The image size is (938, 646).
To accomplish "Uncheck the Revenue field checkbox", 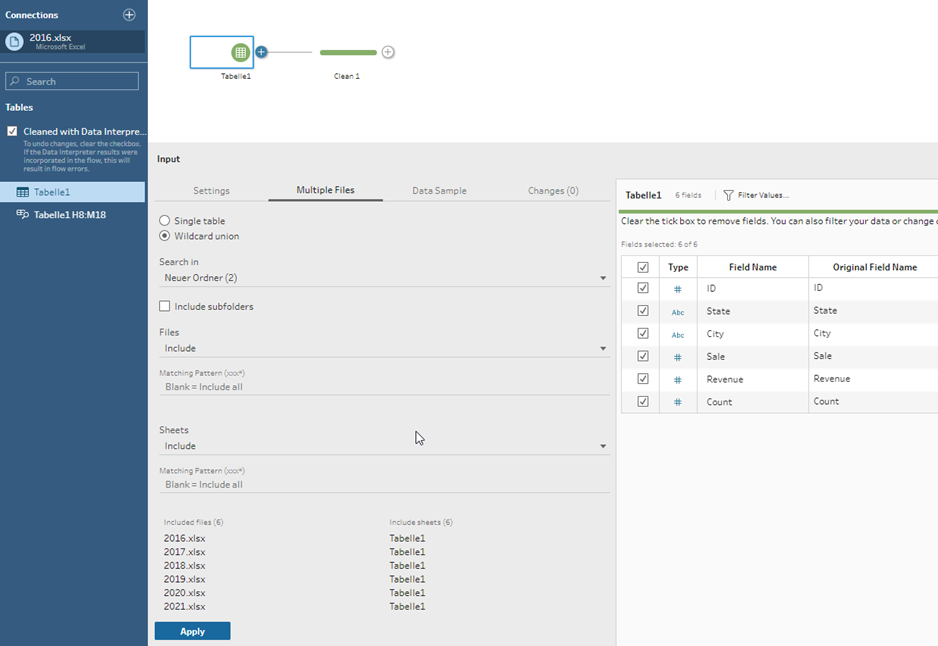I will (x=643, y=379).
